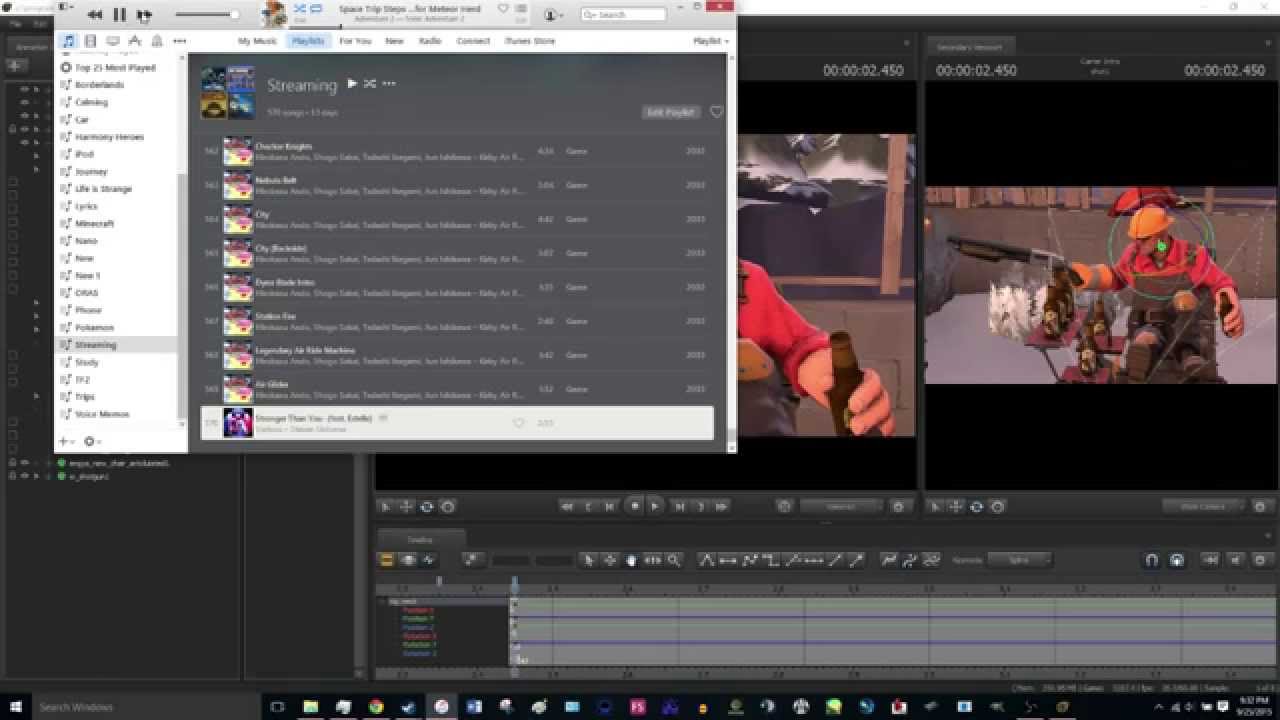Screen dimensions: 1280x720
Task: Show more media kinds ellipsis
Action: (180, 41)
